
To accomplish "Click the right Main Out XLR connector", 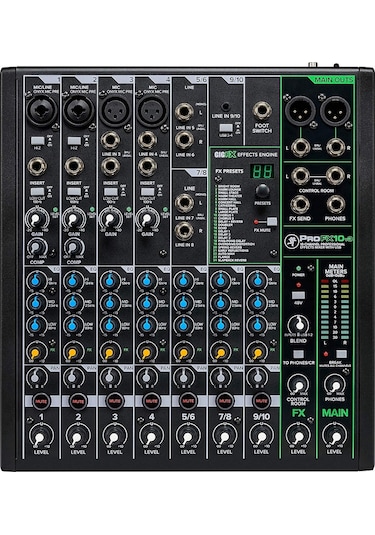I will [335, 110].
